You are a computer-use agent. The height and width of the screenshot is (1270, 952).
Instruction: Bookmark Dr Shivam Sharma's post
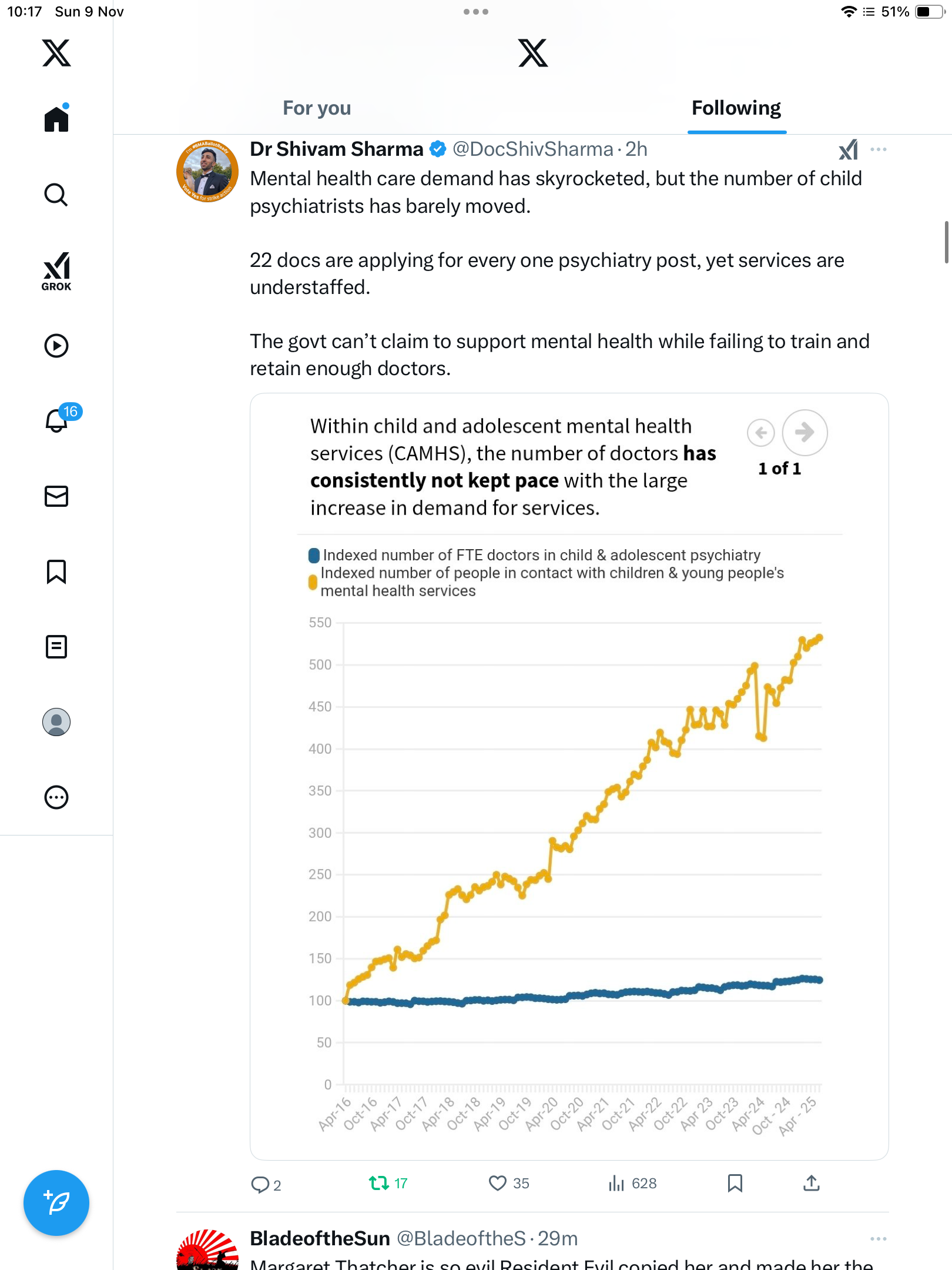click(x=735, y=1183)
